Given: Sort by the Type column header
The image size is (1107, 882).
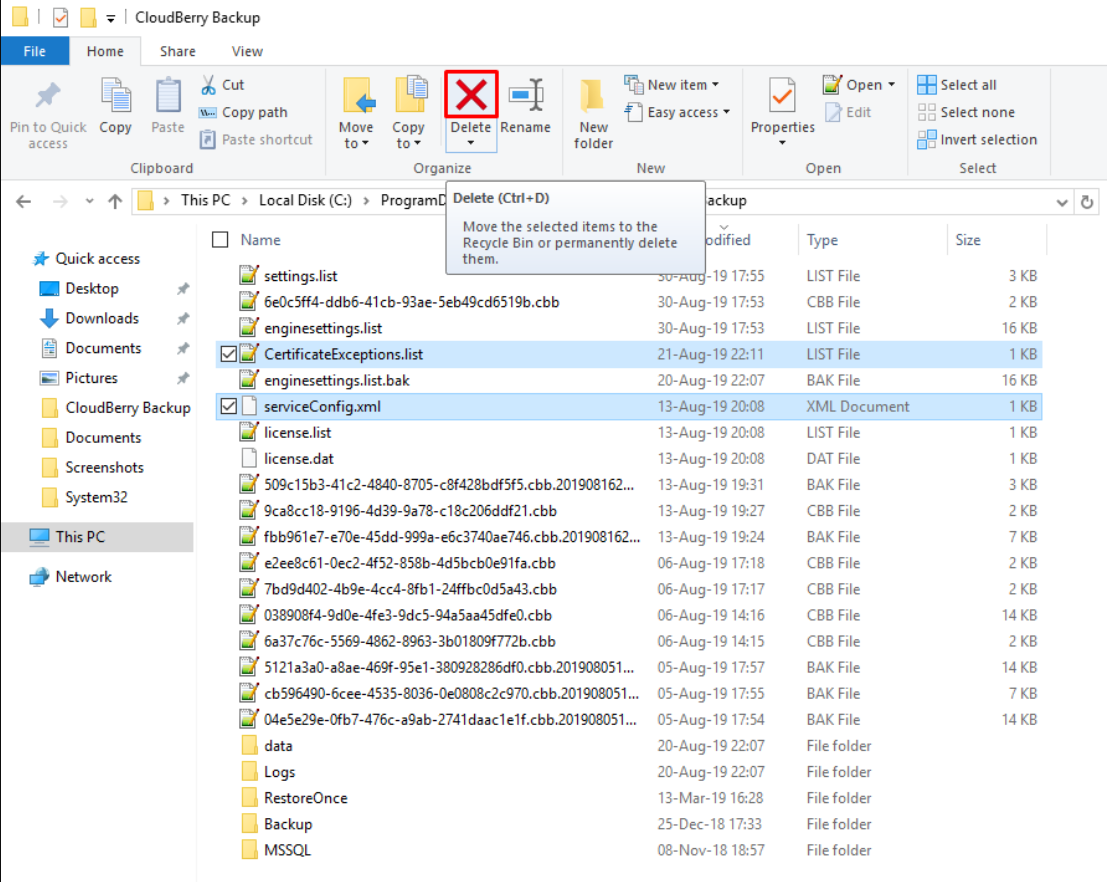Looking at the screenshot, I should (x=822, y=240).
